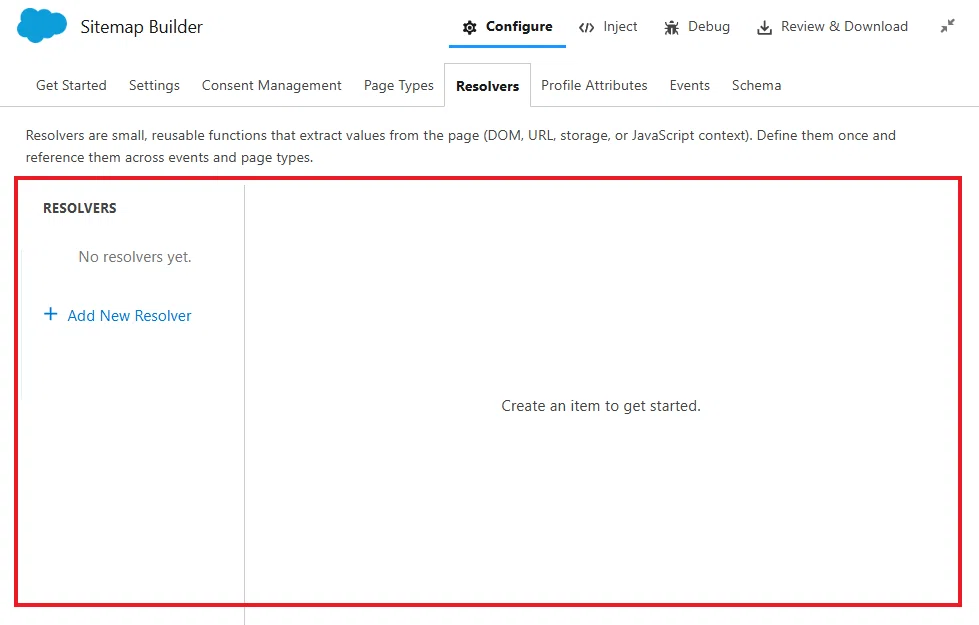Click the Configure label in top navigation
Image resolution: width=979 pixels, height=625 pixels.
(x=519, y=26)
